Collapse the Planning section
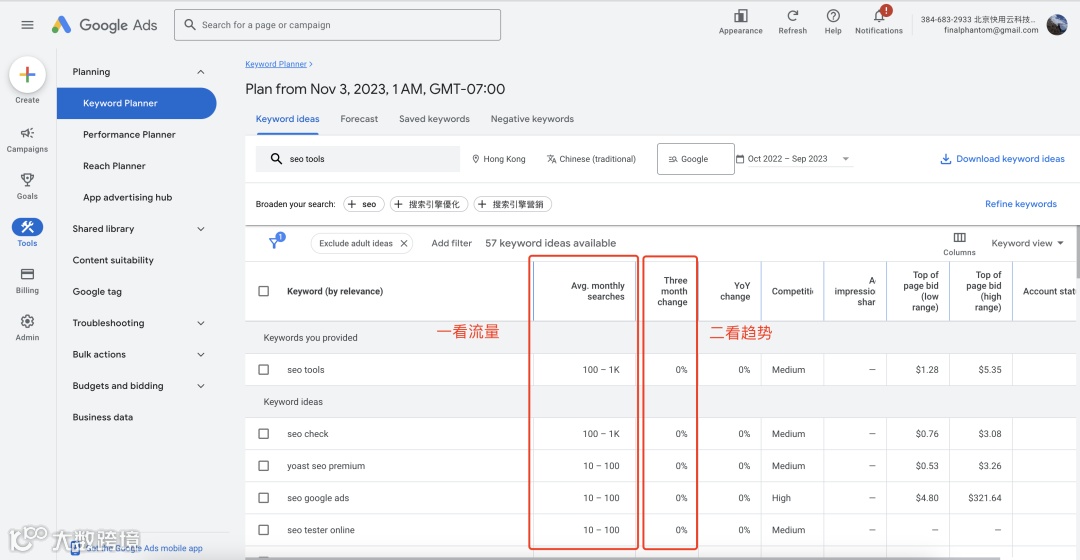 [x=200, y=72]
